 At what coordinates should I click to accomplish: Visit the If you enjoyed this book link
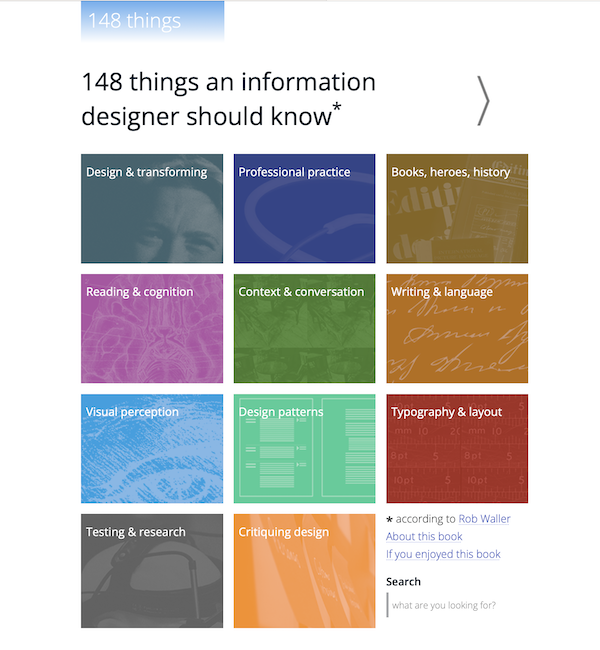tap(443, 554)
